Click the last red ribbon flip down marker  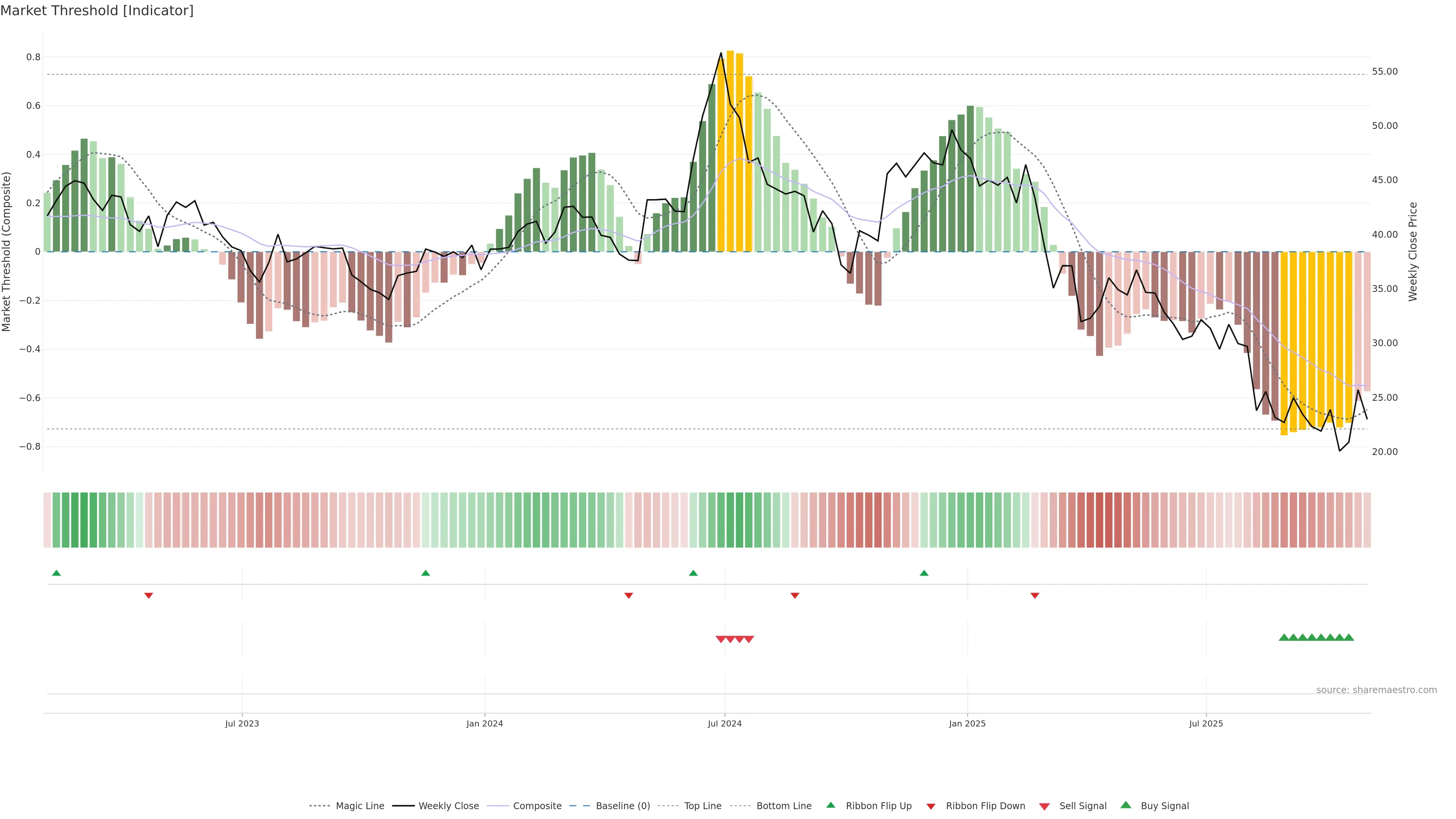[x=1034, y=595]
